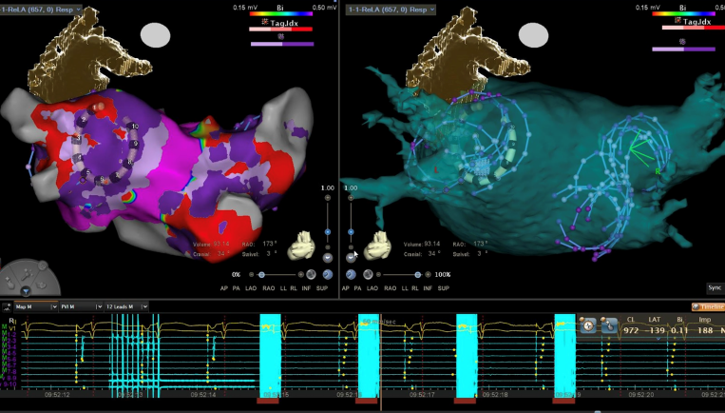Click the left icon on the radial tool wheel
725x413 pixels.
pos(9,281)
